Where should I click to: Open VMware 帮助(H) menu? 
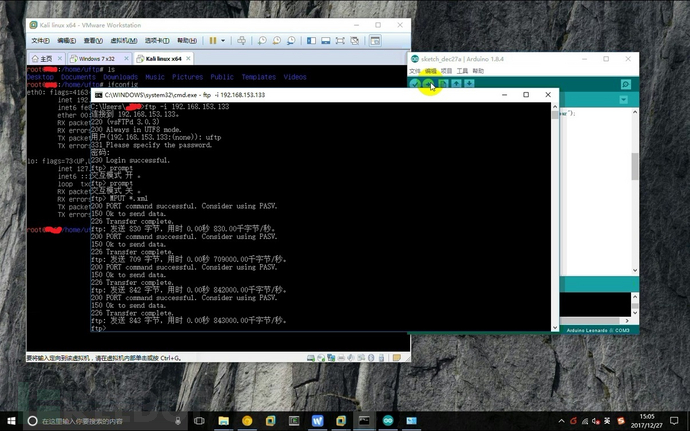pyautogui.click(x=187, y=41)
